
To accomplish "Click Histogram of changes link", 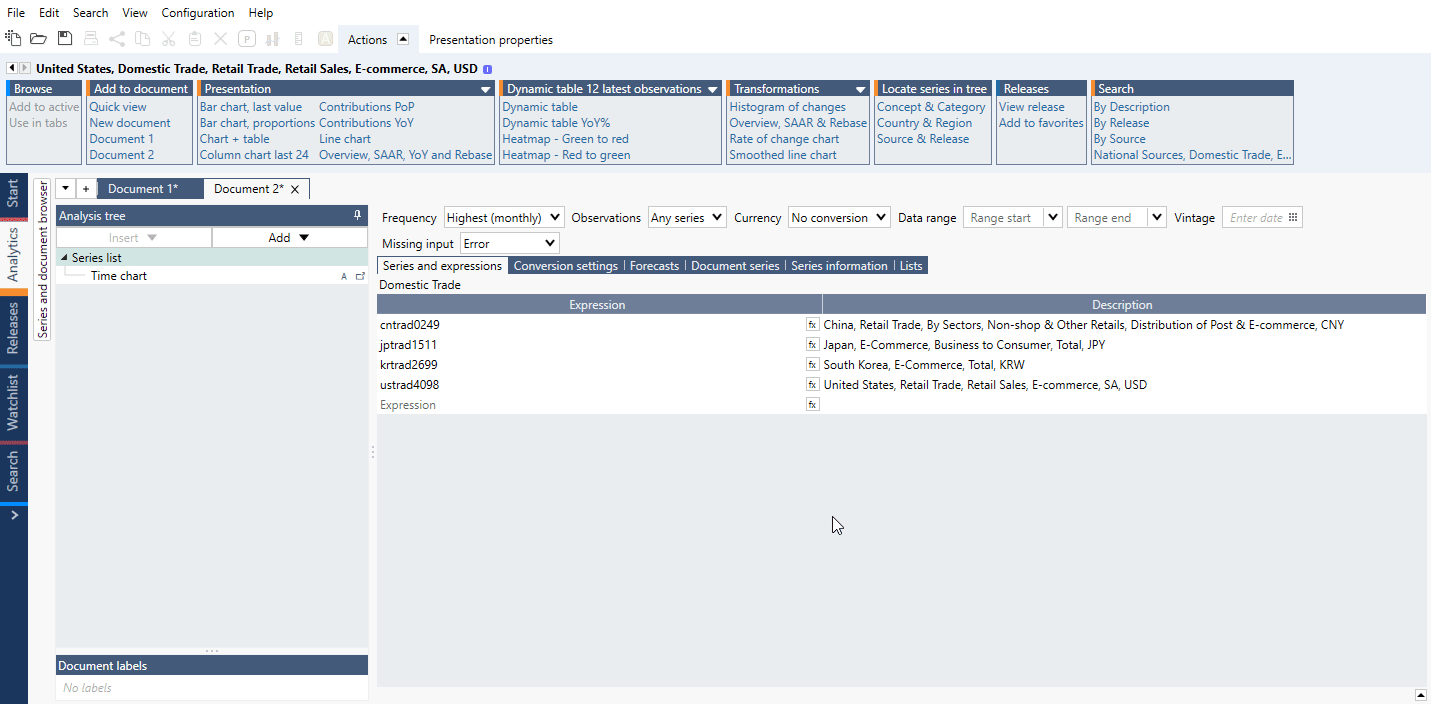I will (x=787, y=107).
